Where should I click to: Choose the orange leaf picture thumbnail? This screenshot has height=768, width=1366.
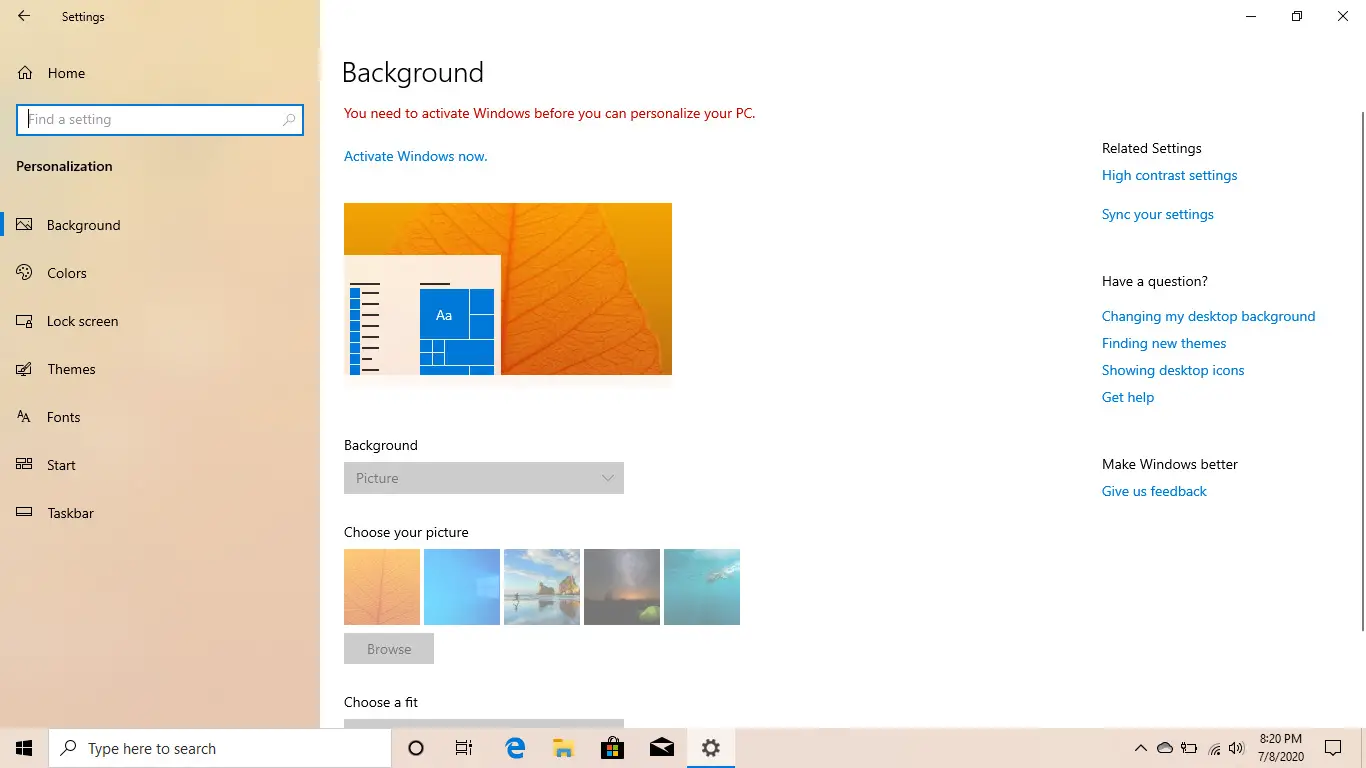coord(382,587)
